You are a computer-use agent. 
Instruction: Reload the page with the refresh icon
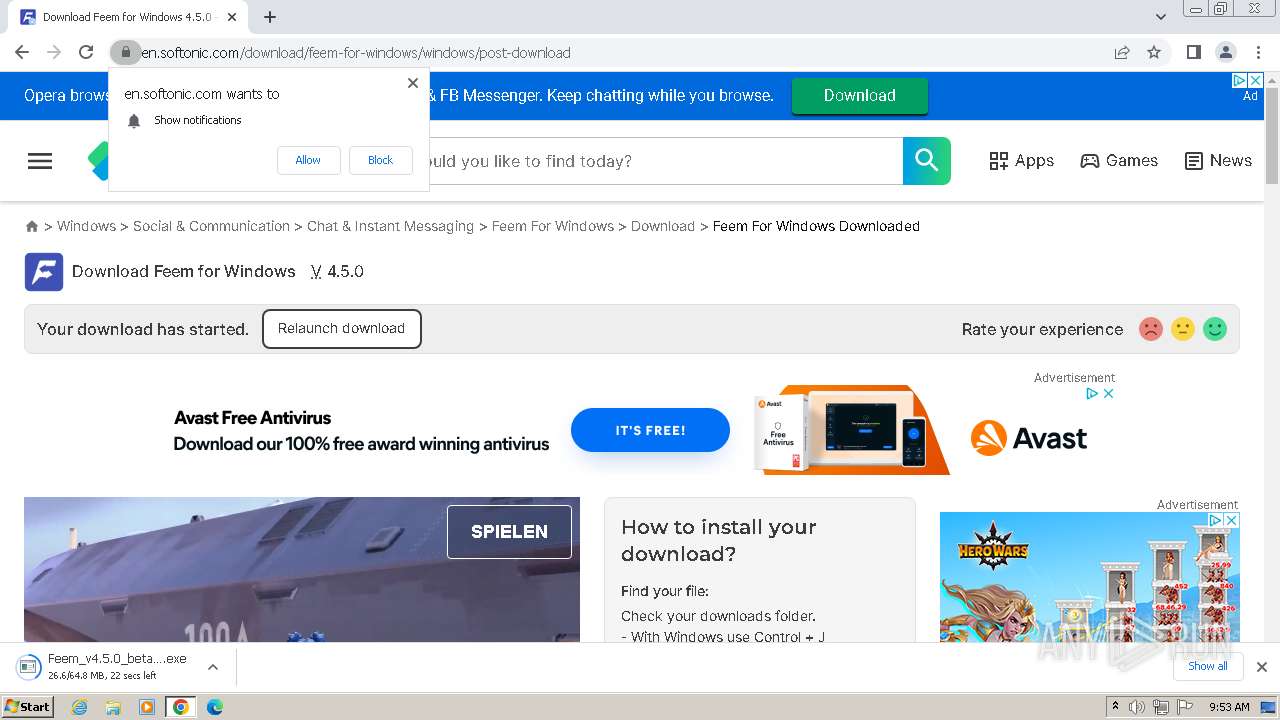86,52
